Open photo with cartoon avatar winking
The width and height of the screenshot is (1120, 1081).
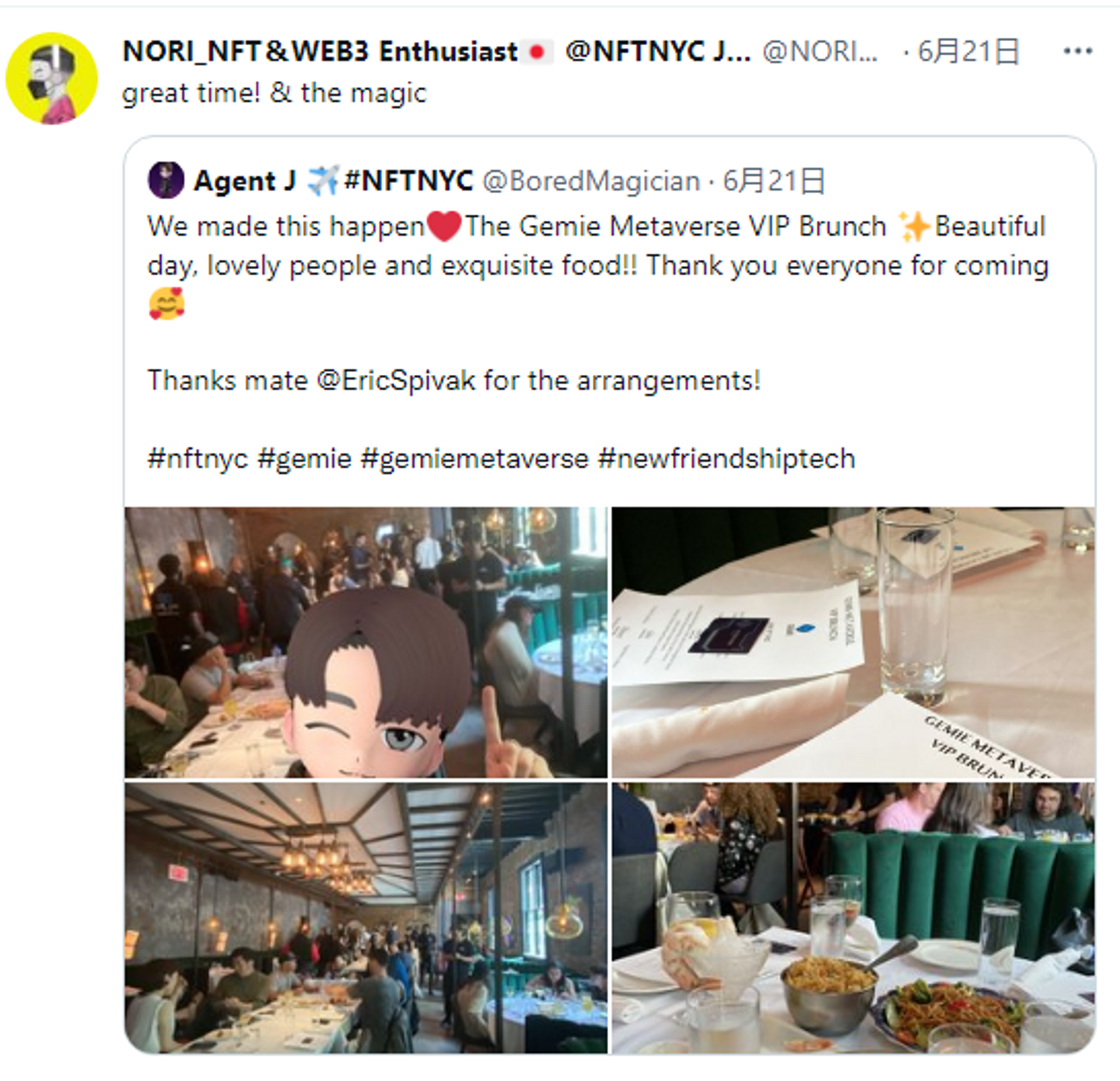366,642
